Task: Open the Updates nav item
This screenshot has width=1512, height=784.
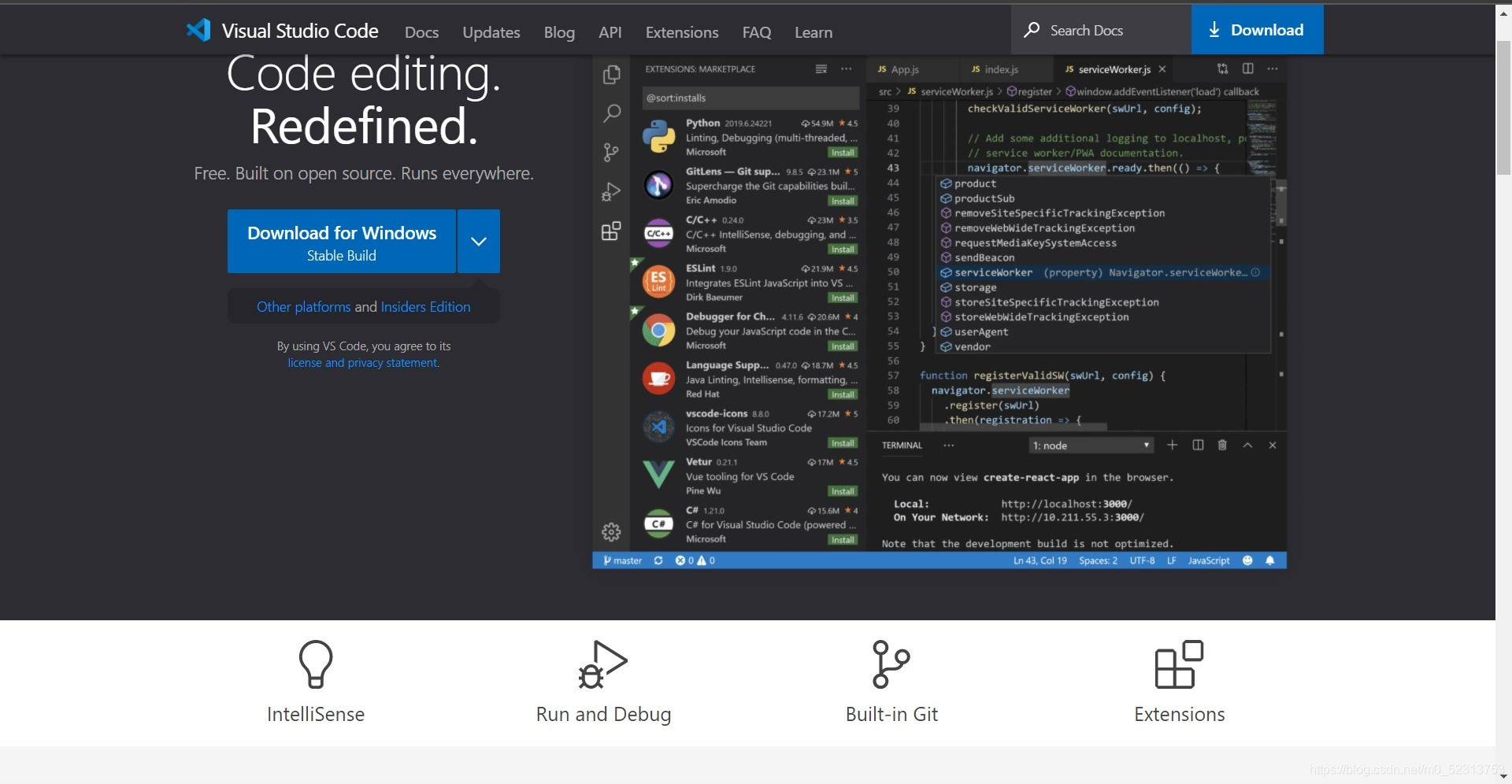Action: click(x=491, y=32)
